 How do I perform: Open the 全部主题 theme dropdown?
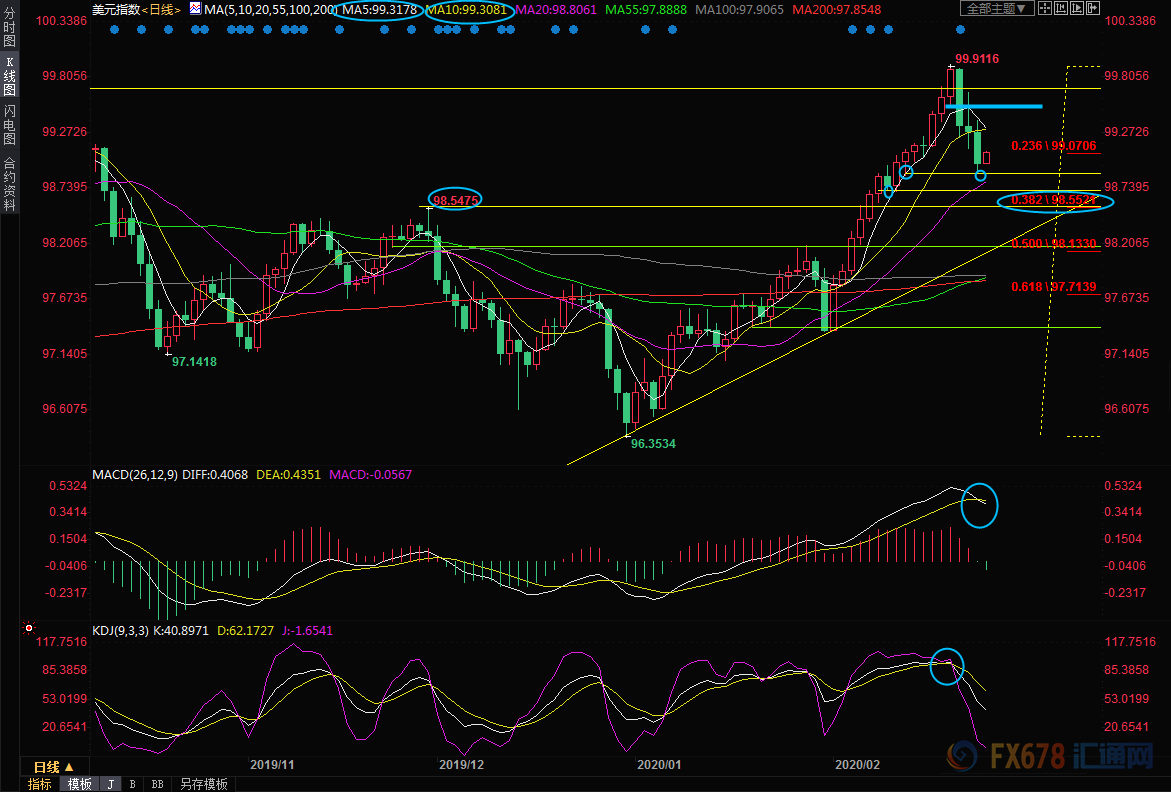997,8
